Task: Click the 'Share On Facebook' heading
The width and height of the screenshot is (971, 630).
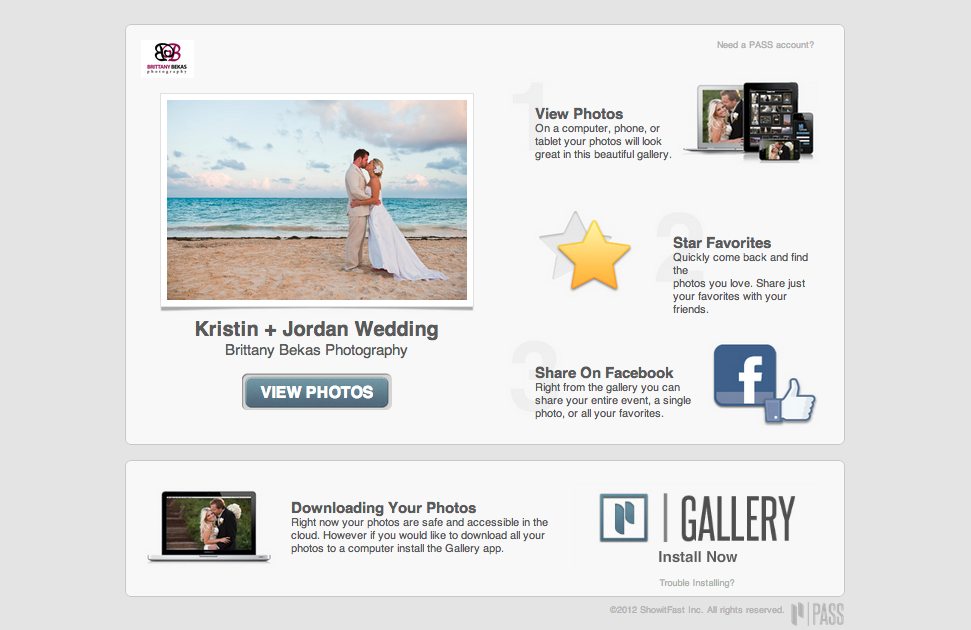Action: point(604,373)
